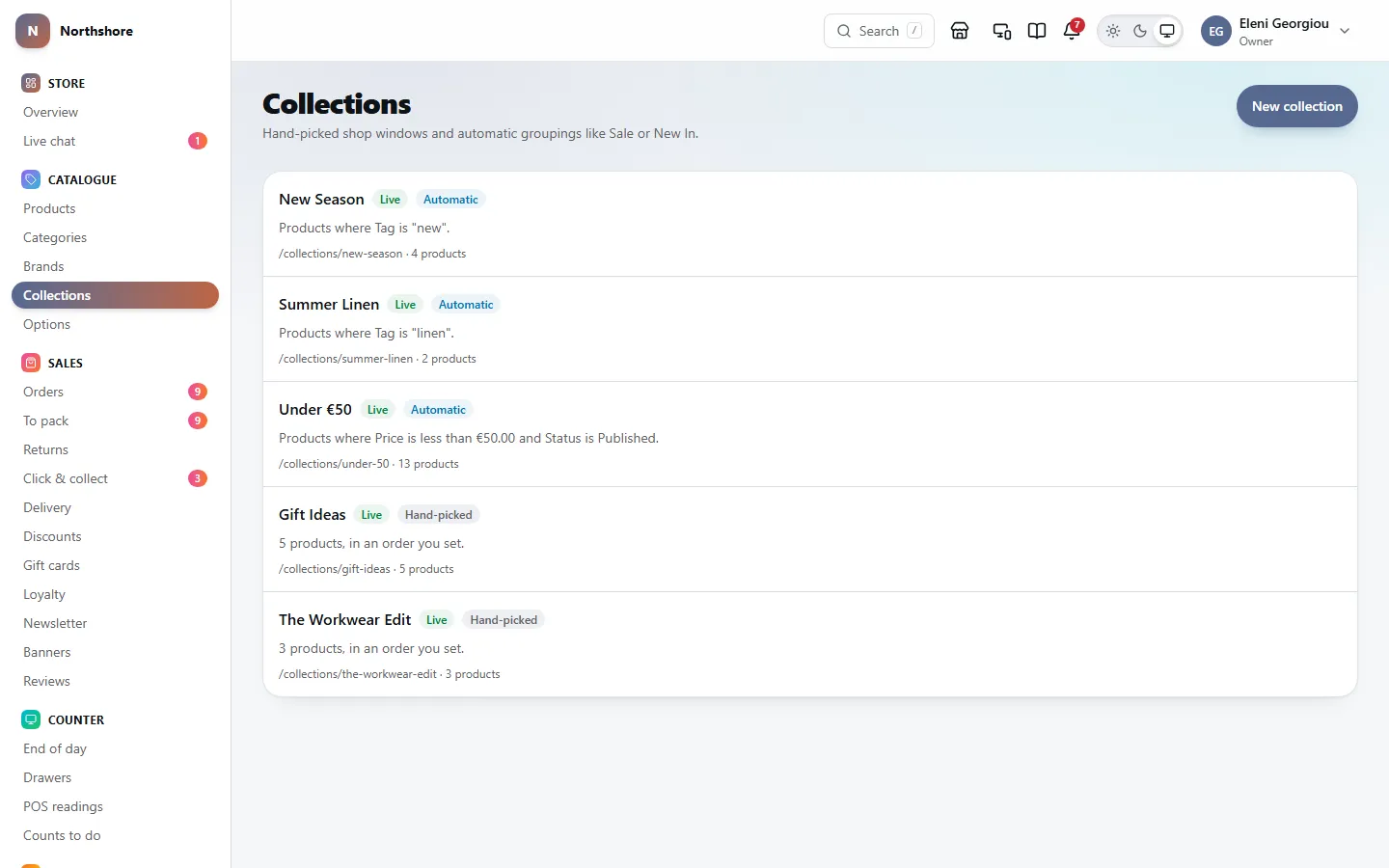The image size is (1389, 868).
Task: Open the New Season collection
Action: [810, 225]
